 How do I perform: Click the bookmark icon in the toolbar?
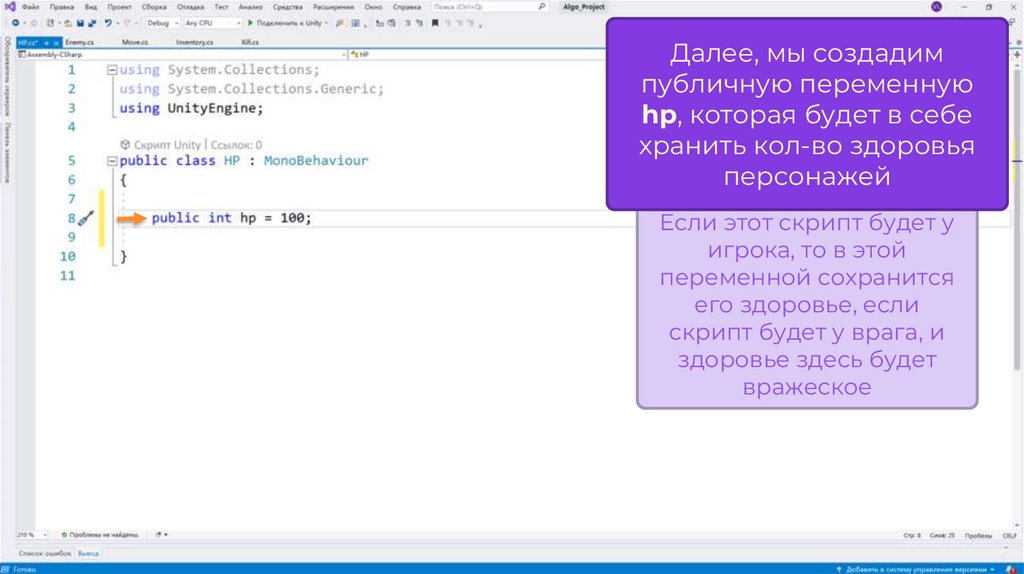[x=434, y=22]
